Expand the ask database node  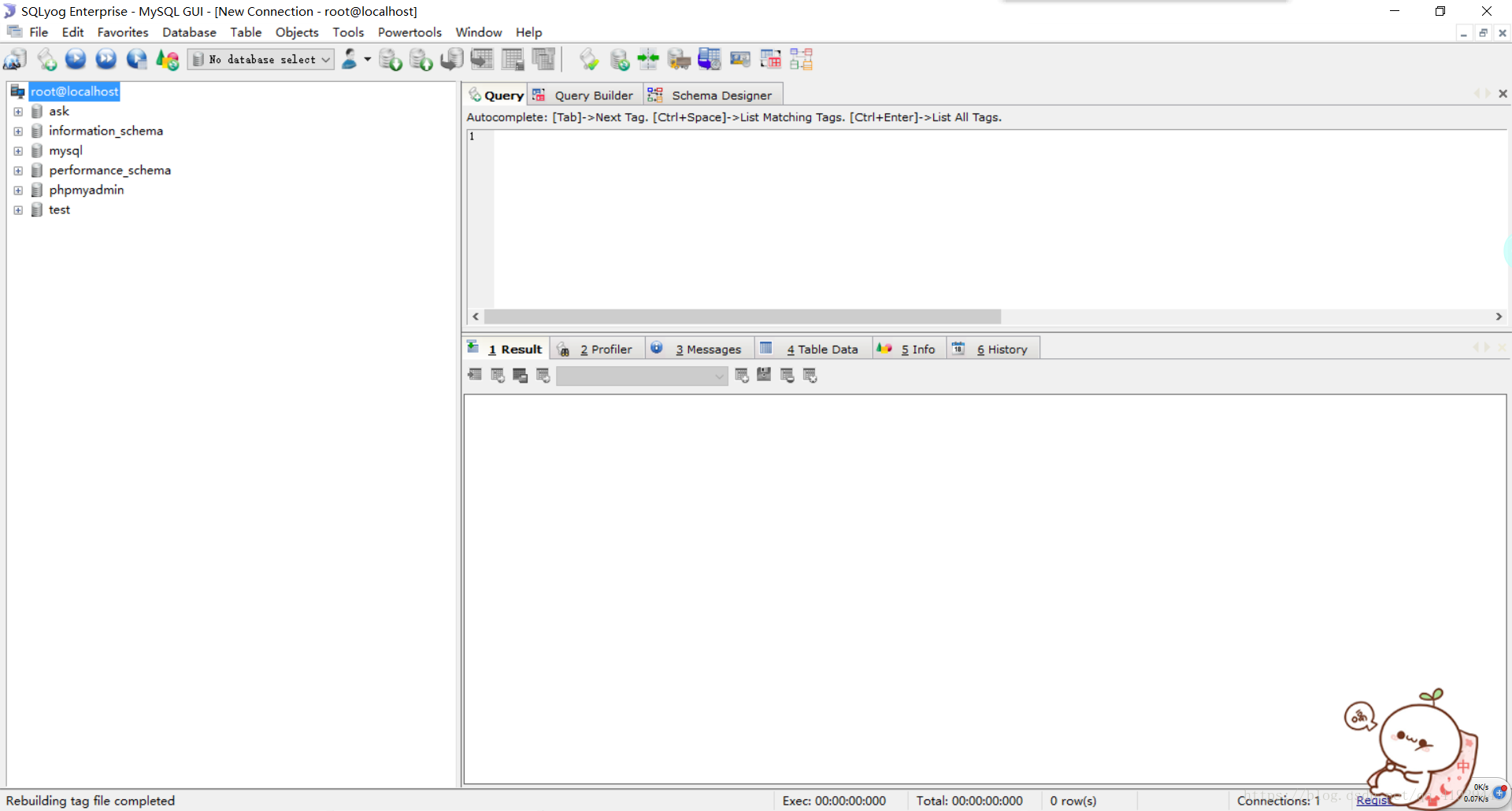click(x=18, y=112)
